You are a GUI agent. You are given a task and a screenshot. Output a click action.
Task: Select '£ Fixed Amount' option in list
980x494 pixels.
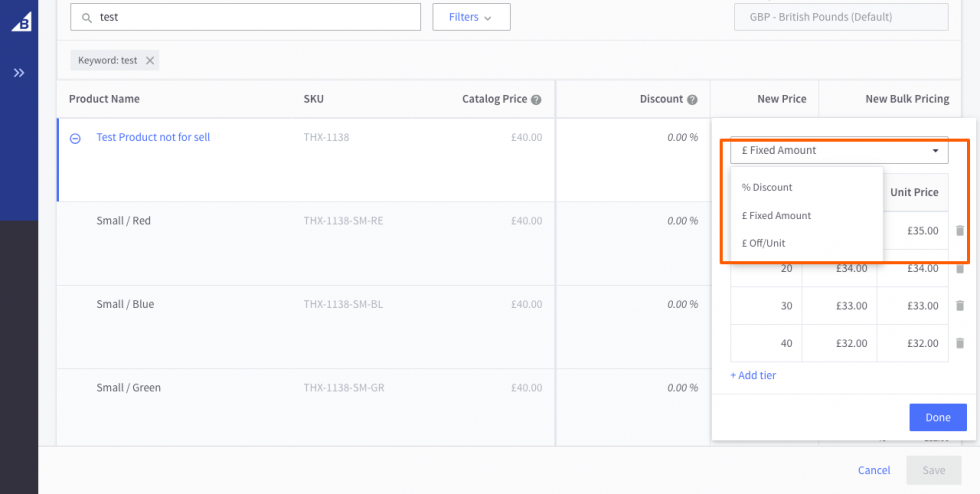776,215
